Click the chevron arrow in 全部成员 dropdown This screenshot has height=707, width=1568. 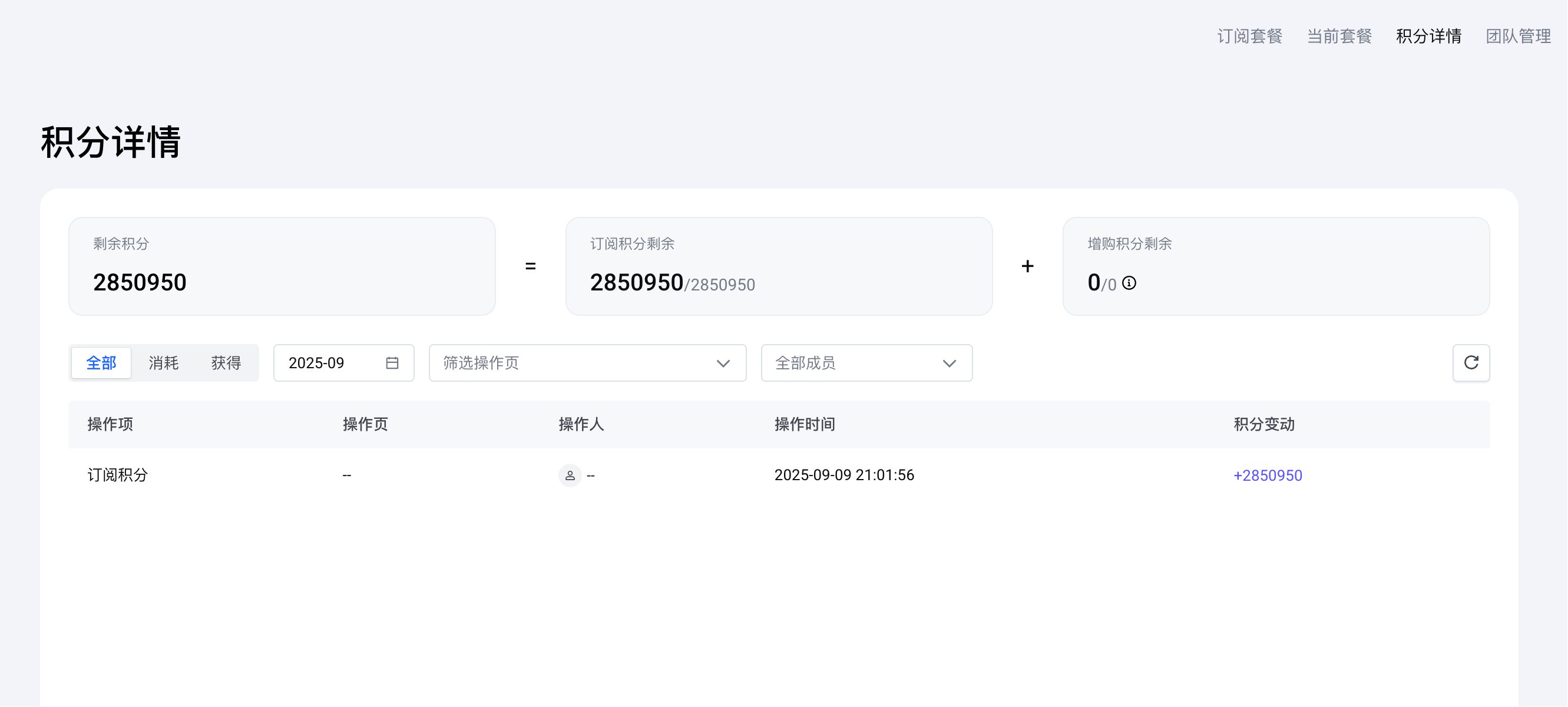pos(949,364)
